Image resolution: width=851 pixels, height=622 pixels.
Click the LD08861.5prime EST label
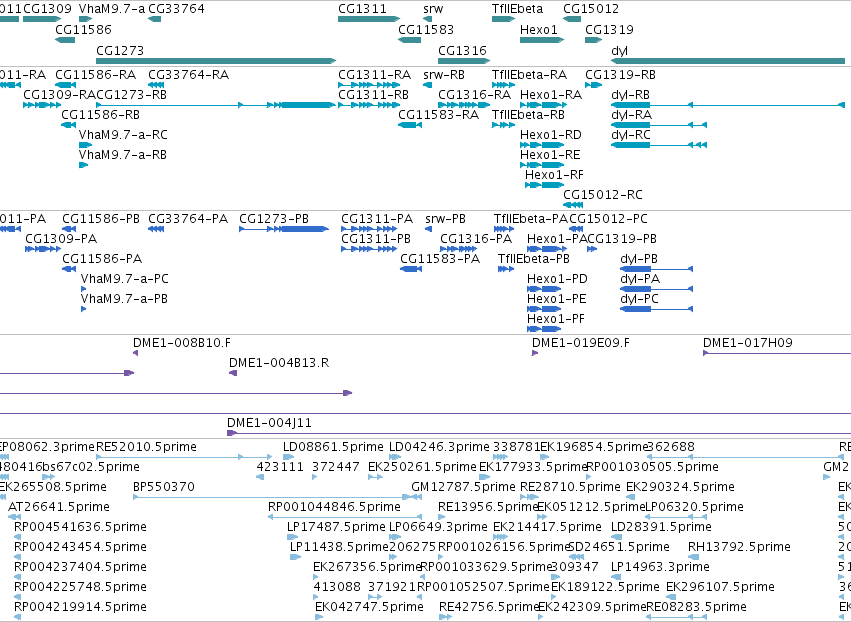tap(333, 447)
